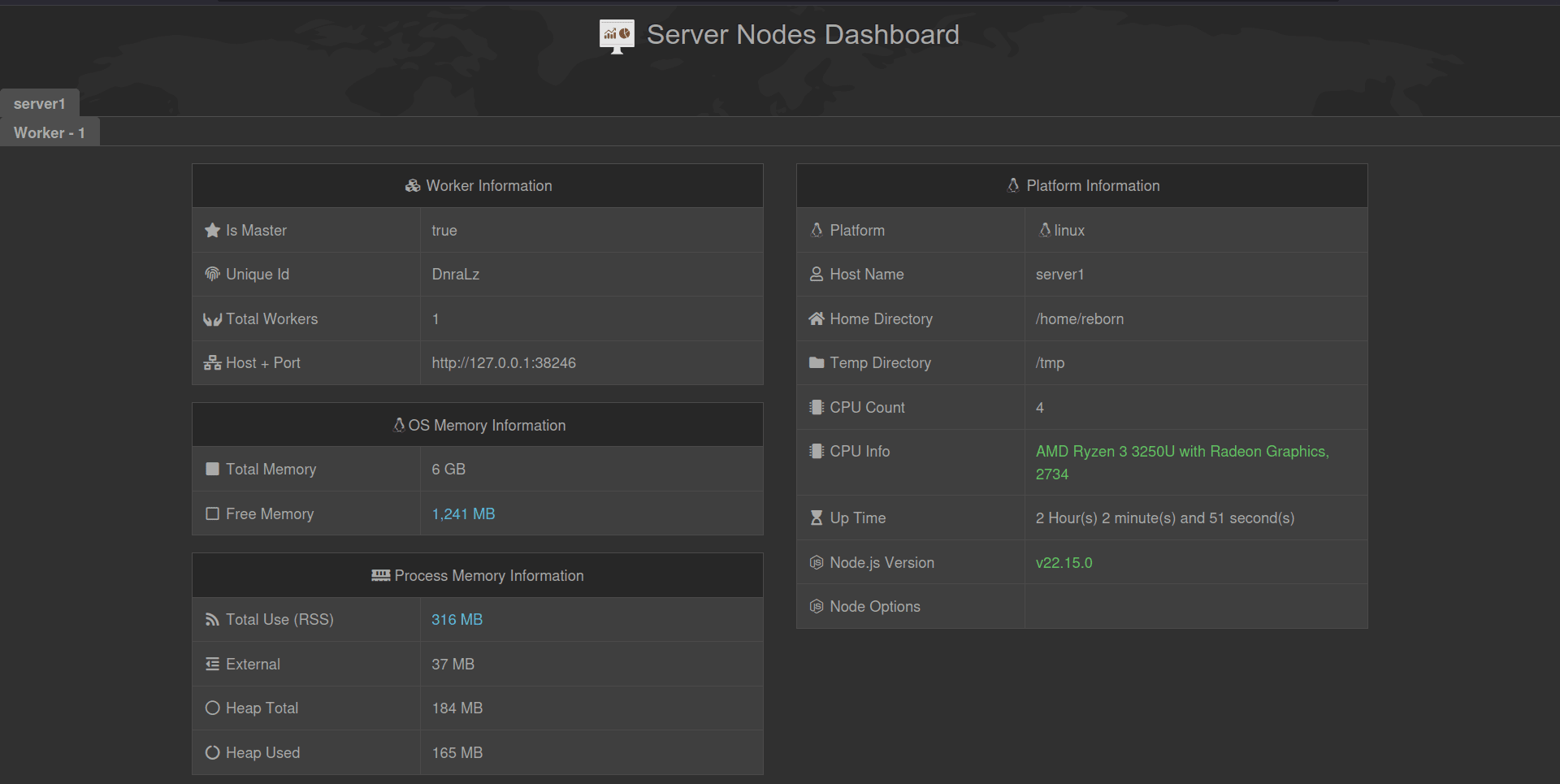Click the Server Nodes Dashboard title
The height and width of the screenshot is (784, 1560).
point(803,34)
